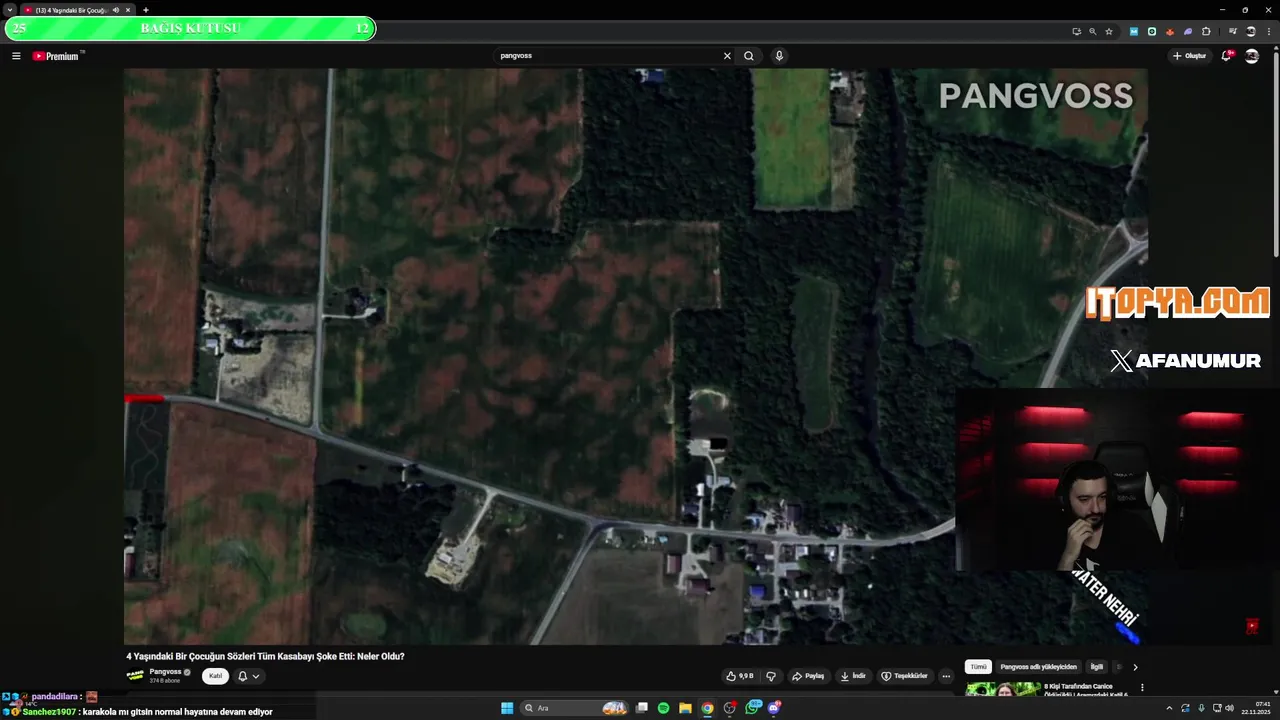The height and width of the screenshot is (720, 1280).
Task: Open the first suggested video thumbnail
Action: 1002,690
